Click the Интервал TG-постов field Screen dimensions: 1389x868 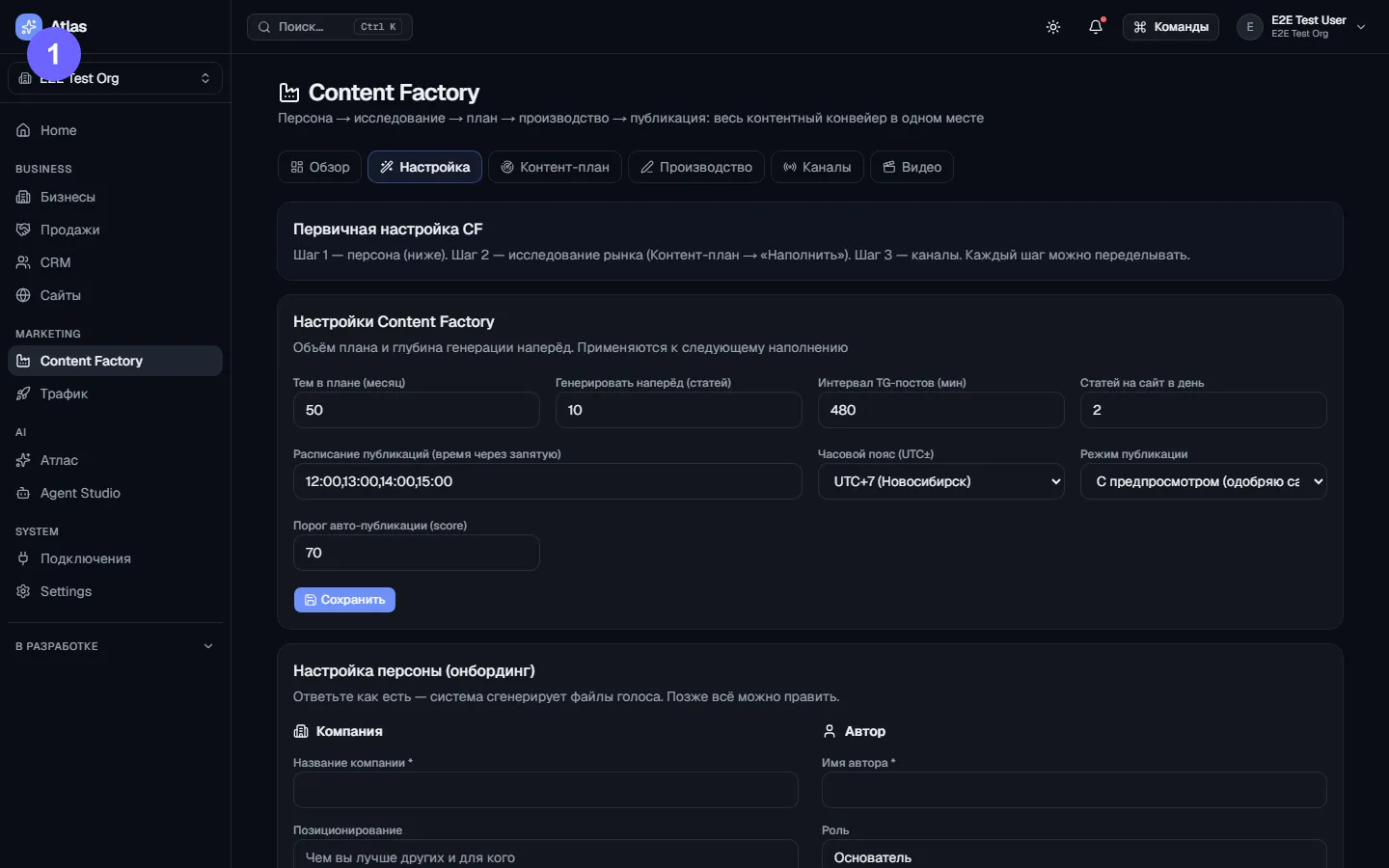pyautogui.click(x=941, y=410)
